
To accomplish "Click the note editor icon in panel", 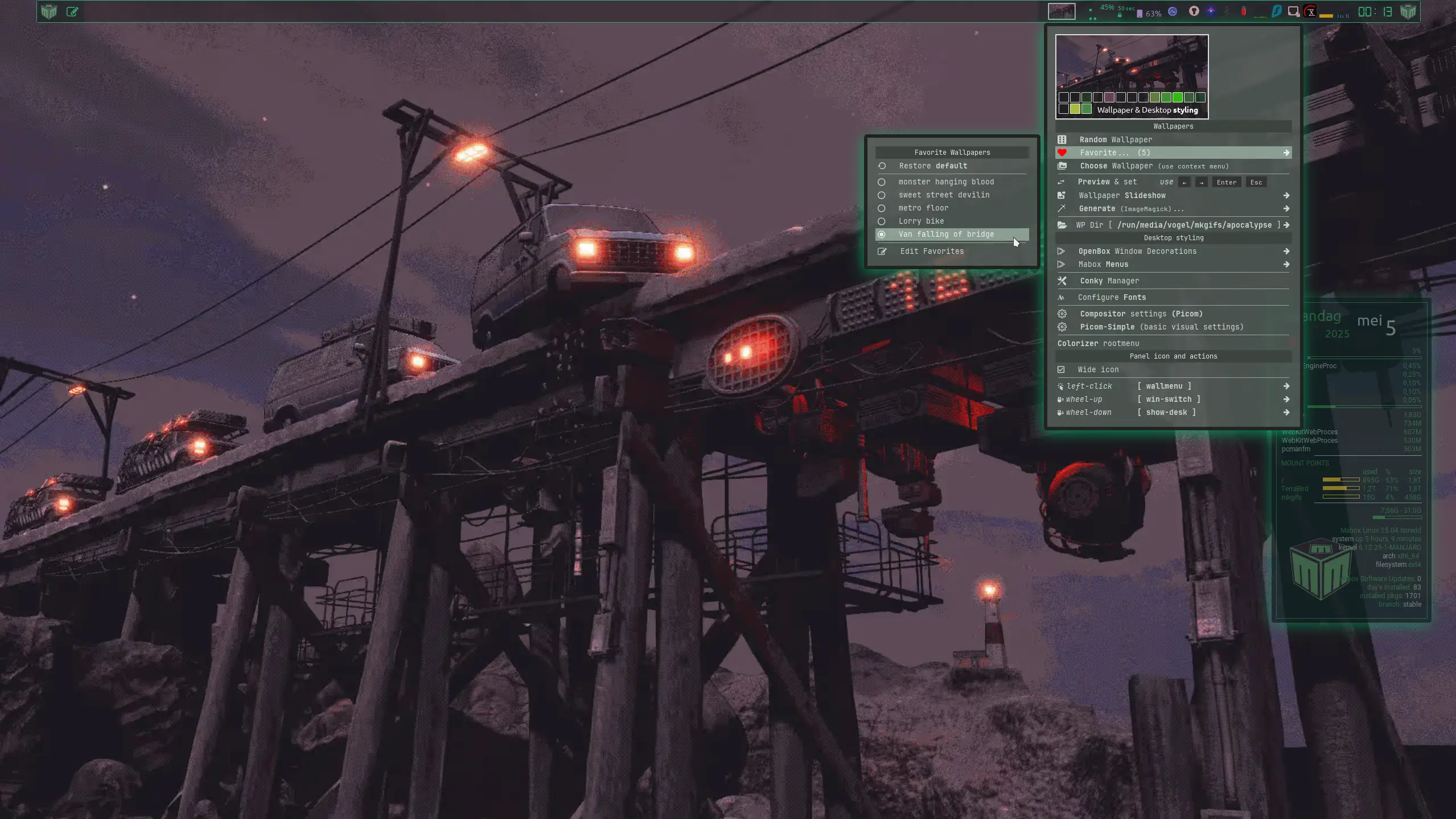I will point(72,11).
